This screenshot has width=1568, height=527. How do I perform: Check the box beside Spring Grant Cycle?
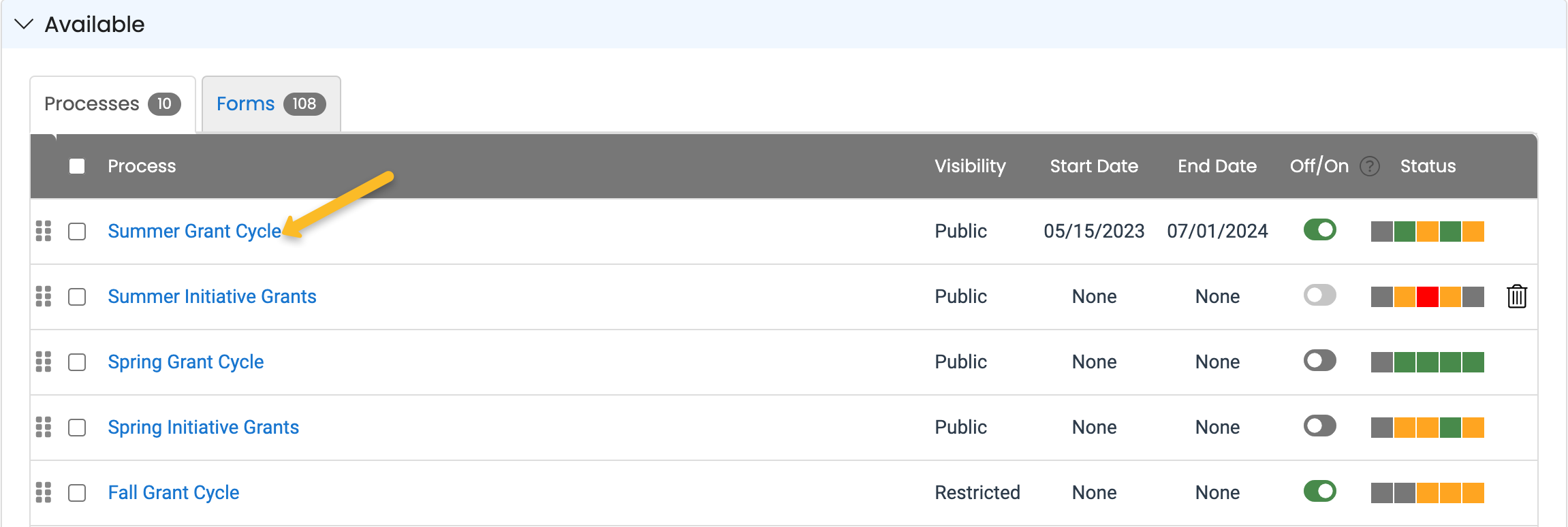click(76, 362)
